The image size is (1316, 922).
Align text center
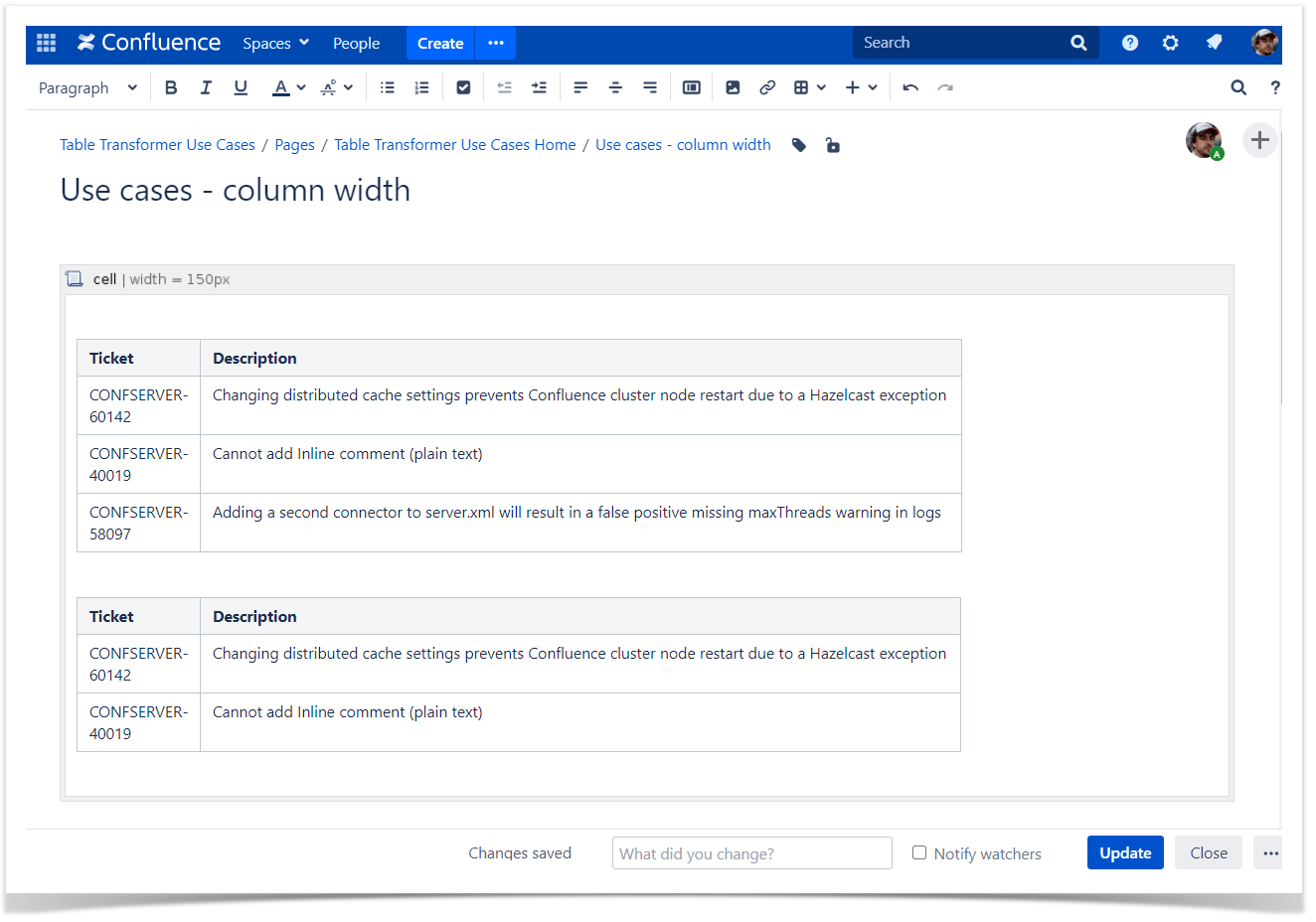[x=615, y=87]
